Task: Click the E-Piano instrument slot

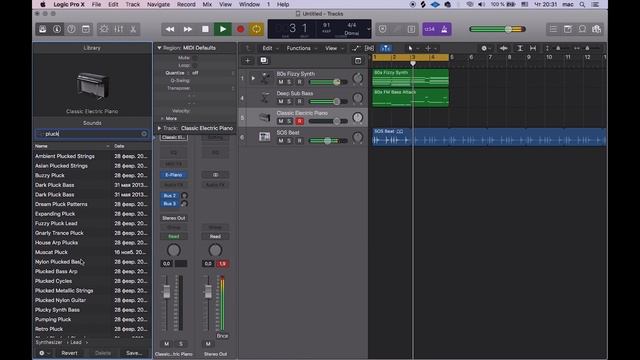Action: pos(173,175)
